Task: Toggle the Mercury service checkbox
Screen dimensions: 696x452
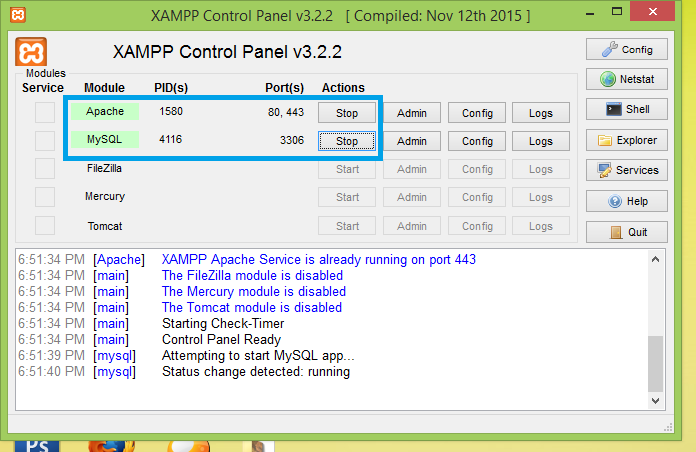Action: (x=45, y=197)
